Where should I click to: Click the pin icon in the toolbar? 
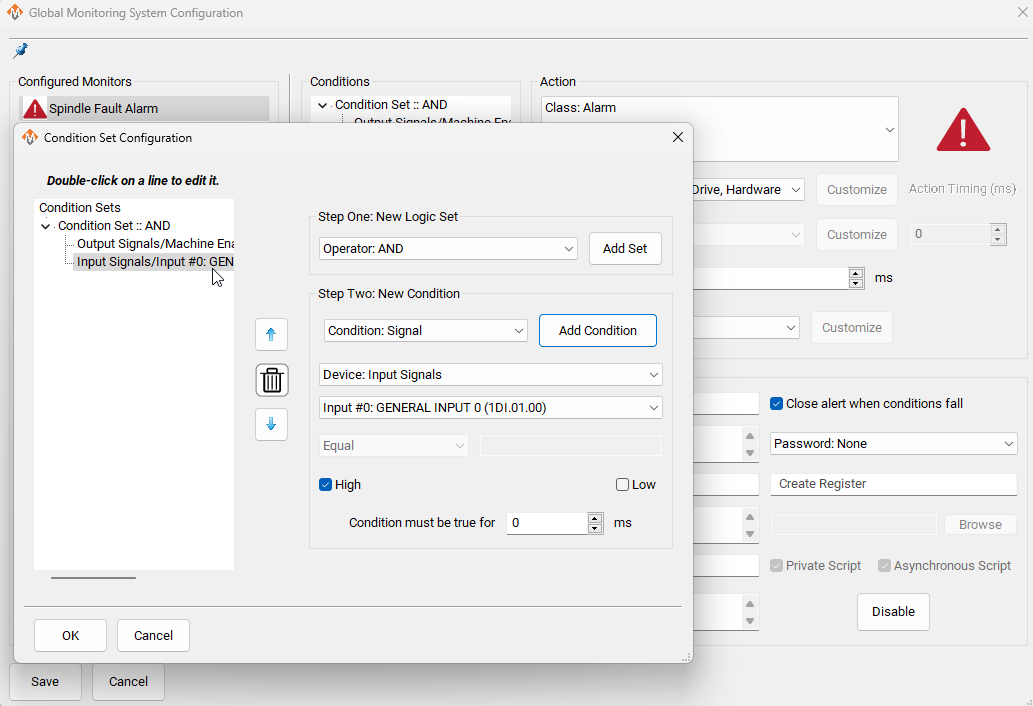pyautogui.click(x=20, y=51)
